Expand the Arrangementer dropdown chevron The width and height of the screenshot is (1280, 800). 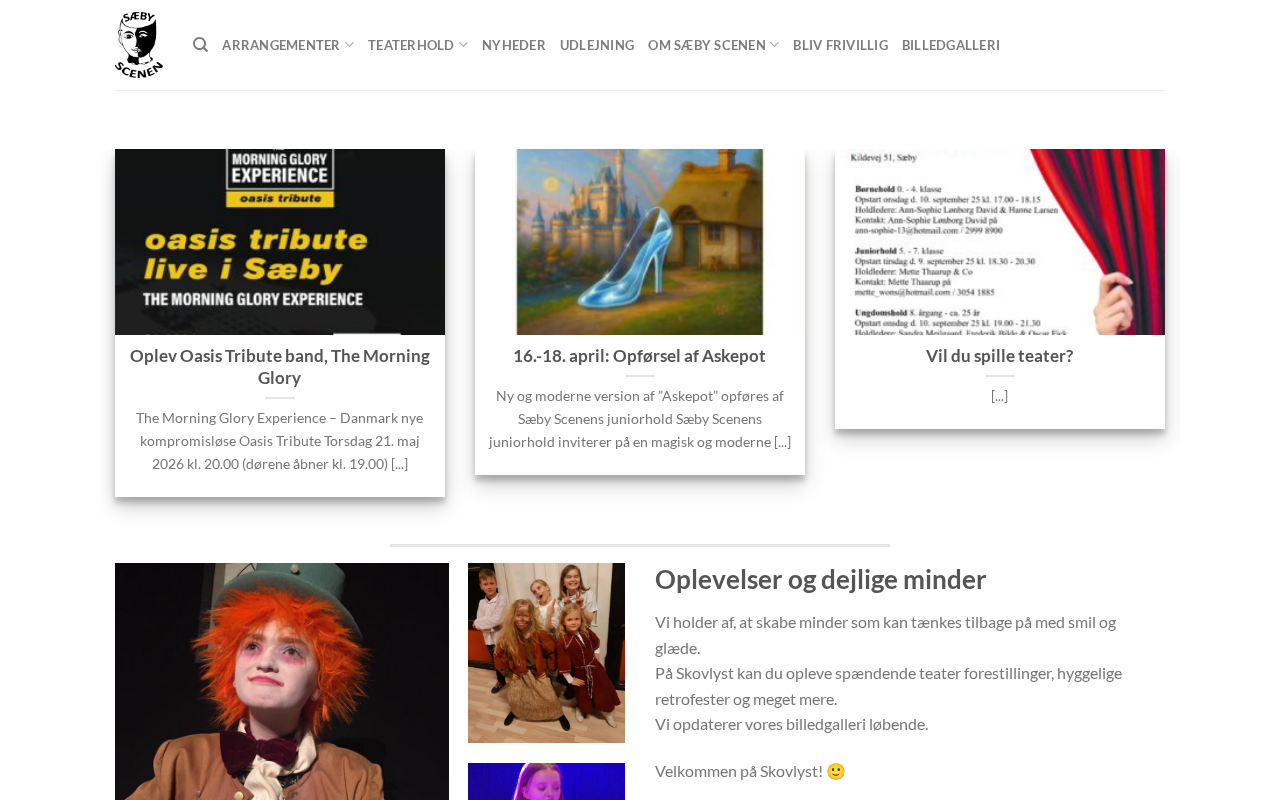(x=349, y=45)
